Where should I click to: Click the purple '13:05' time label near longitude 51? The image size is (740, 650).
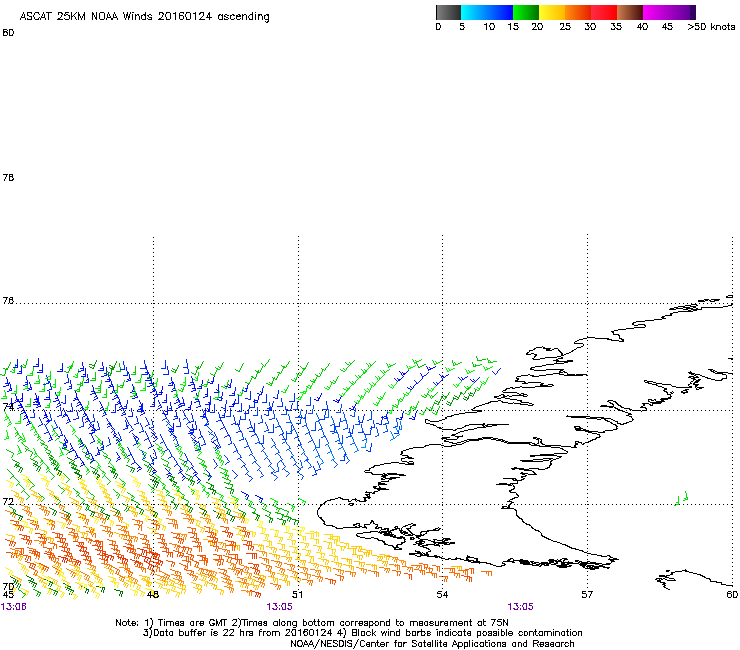click(279, 607)
